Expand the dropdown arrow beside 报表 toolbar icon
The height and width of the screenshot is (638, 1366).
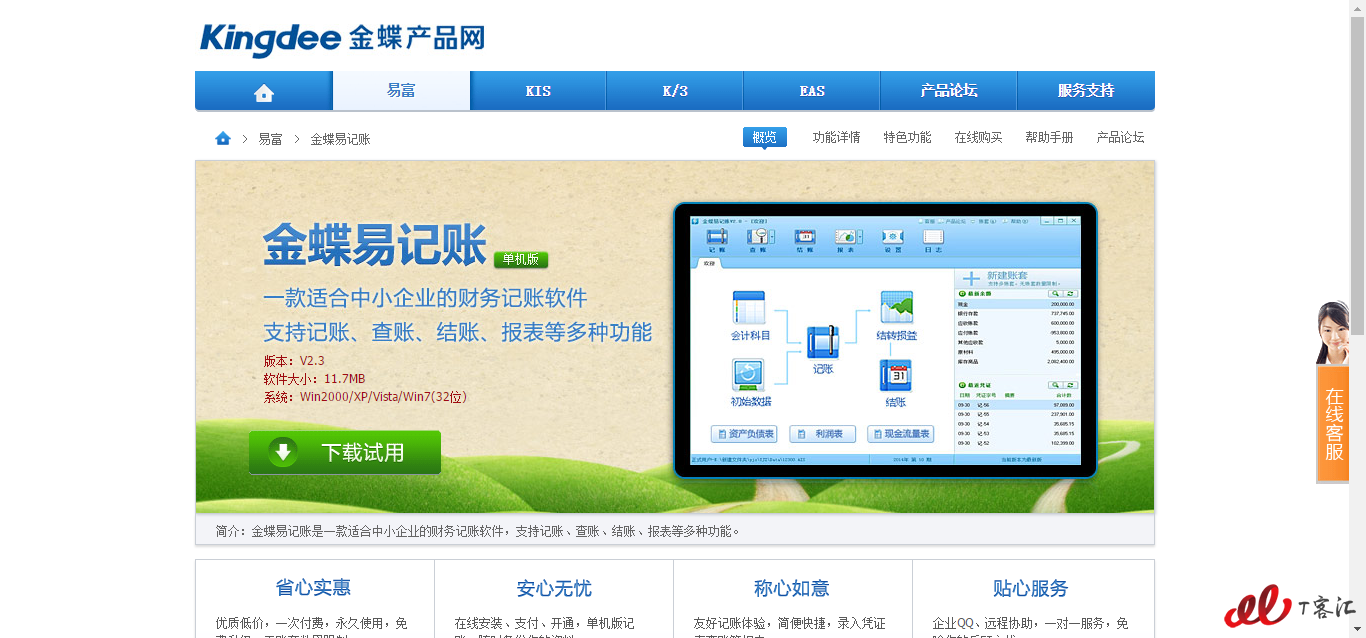pyautogui.click(x=859, y=237)
